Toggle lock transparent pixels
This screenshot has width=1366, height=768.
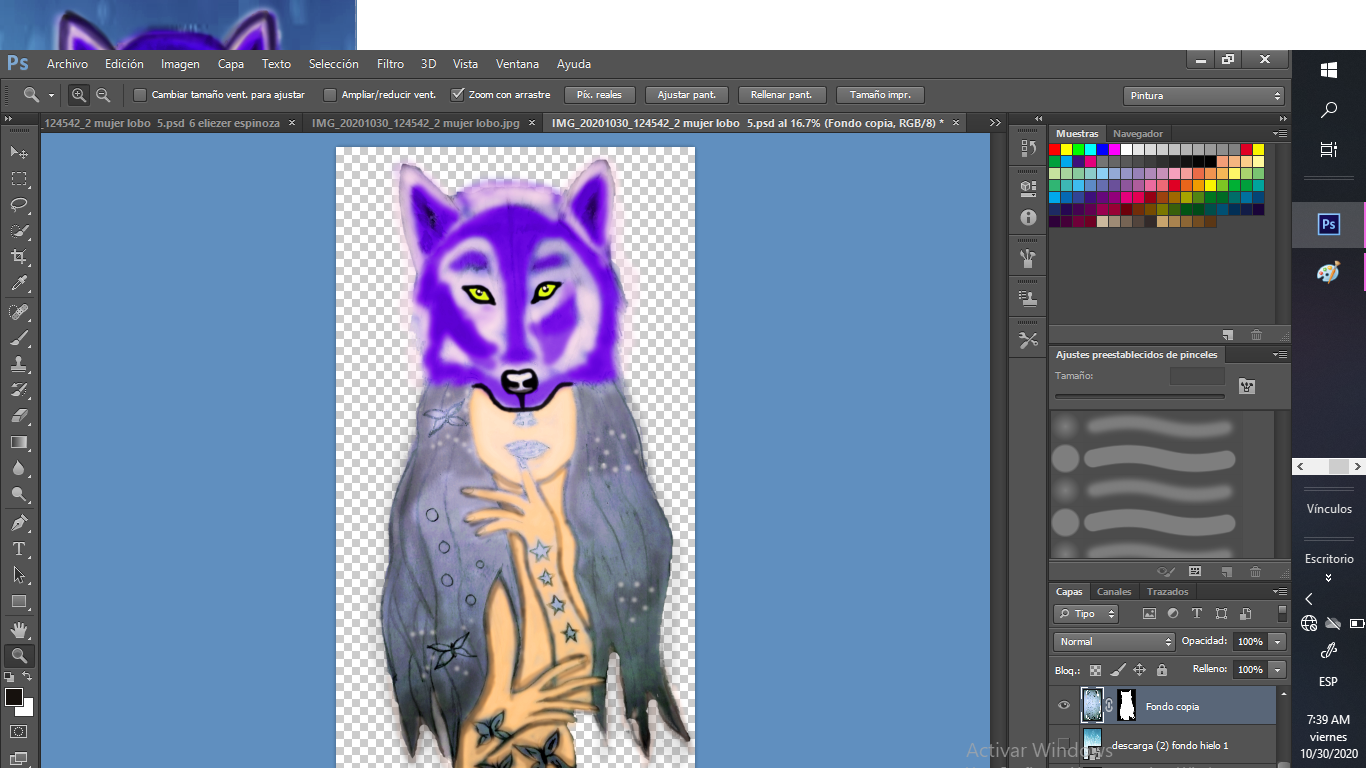pos(1096,670)
